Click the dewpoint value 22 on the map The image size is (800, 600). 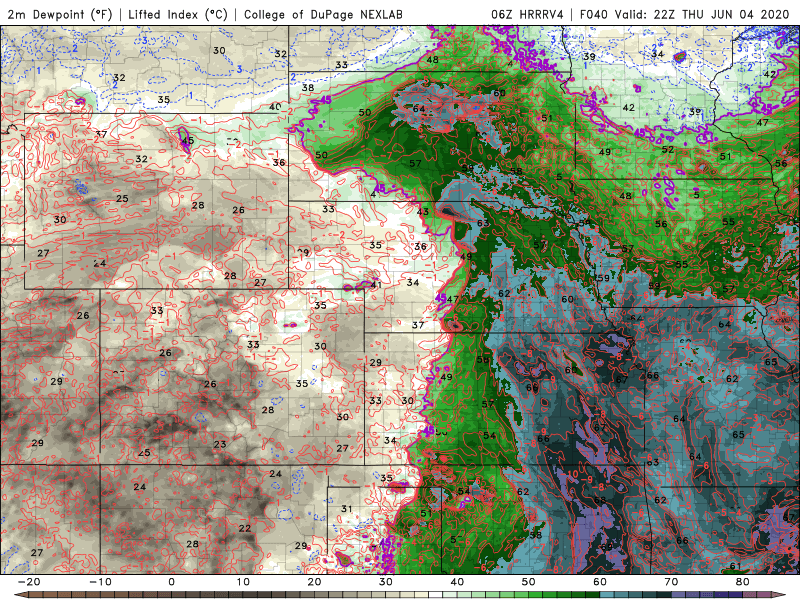coord(245,528)
